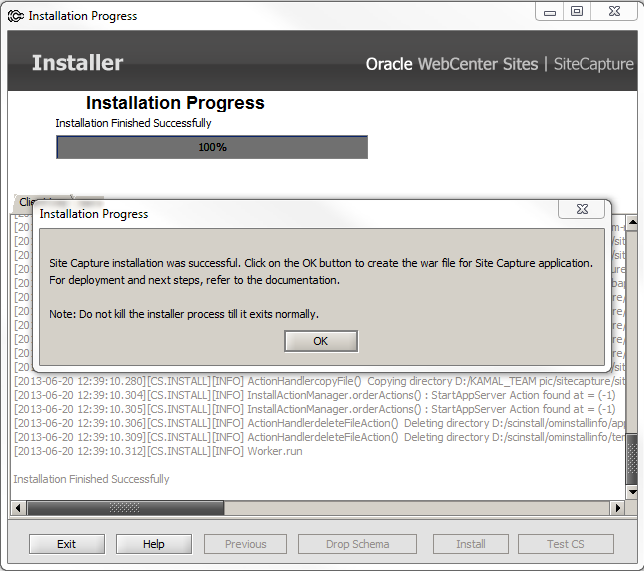Image resolution: width=644 pixels, height=571 pixels.
Task: Click the 'Note: Do not kill' dialog text
Action: [184, 314]
